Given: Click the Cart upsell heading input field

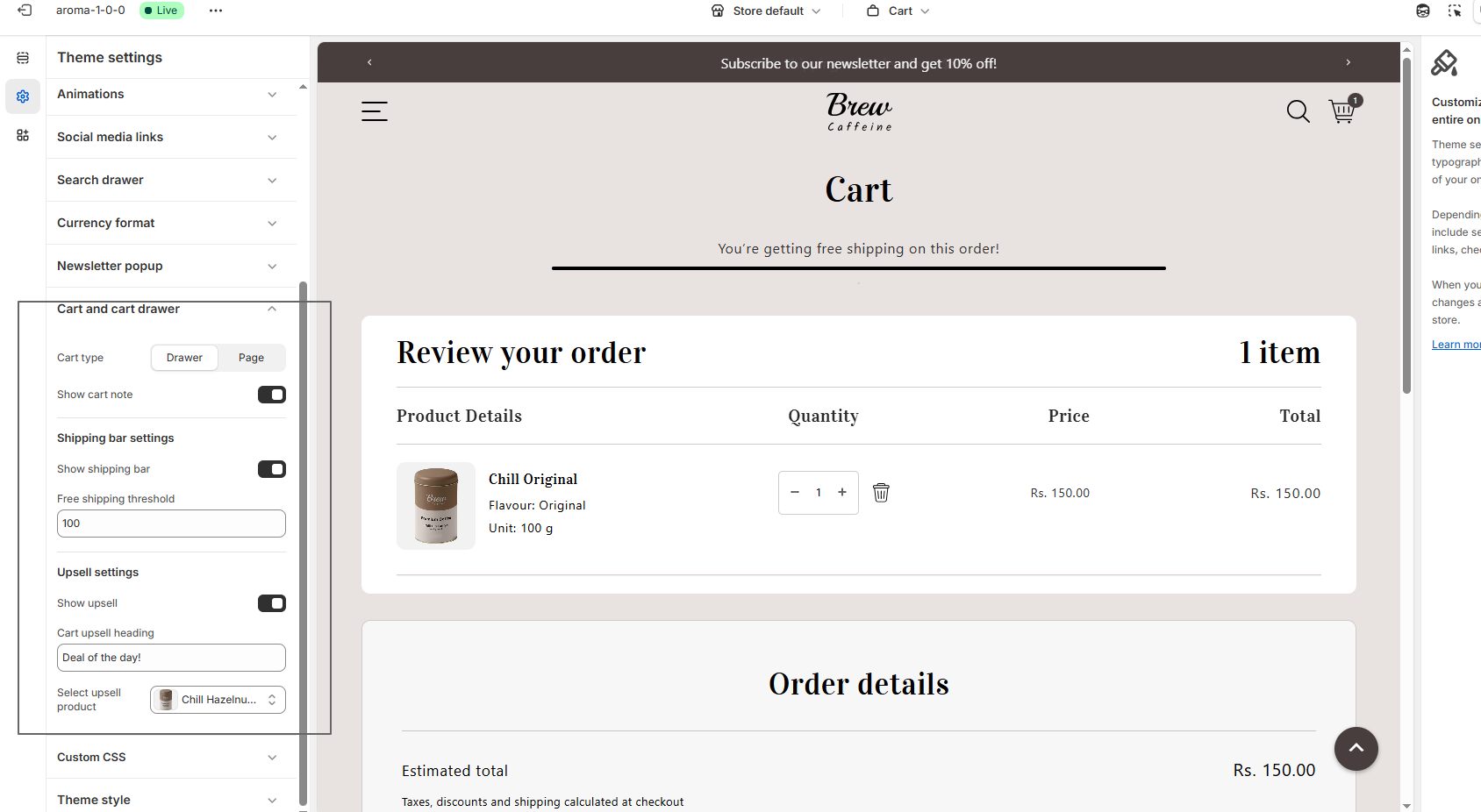Looking at the screenshot, I should click(x=171, y=658).
